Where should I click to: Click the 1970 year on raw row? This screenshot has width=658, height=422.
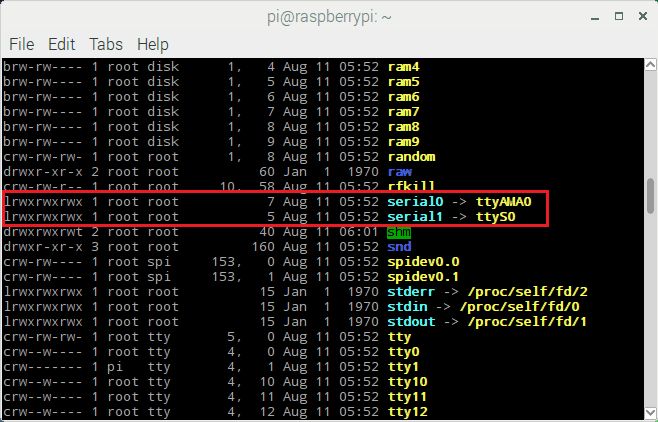point(363,172)
